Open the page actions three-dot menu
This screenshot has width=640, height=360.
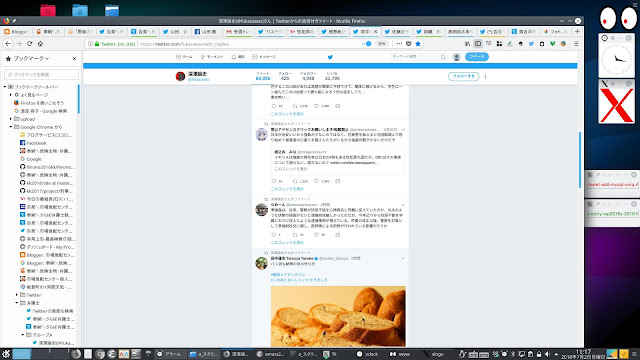[x=399, y=44]
